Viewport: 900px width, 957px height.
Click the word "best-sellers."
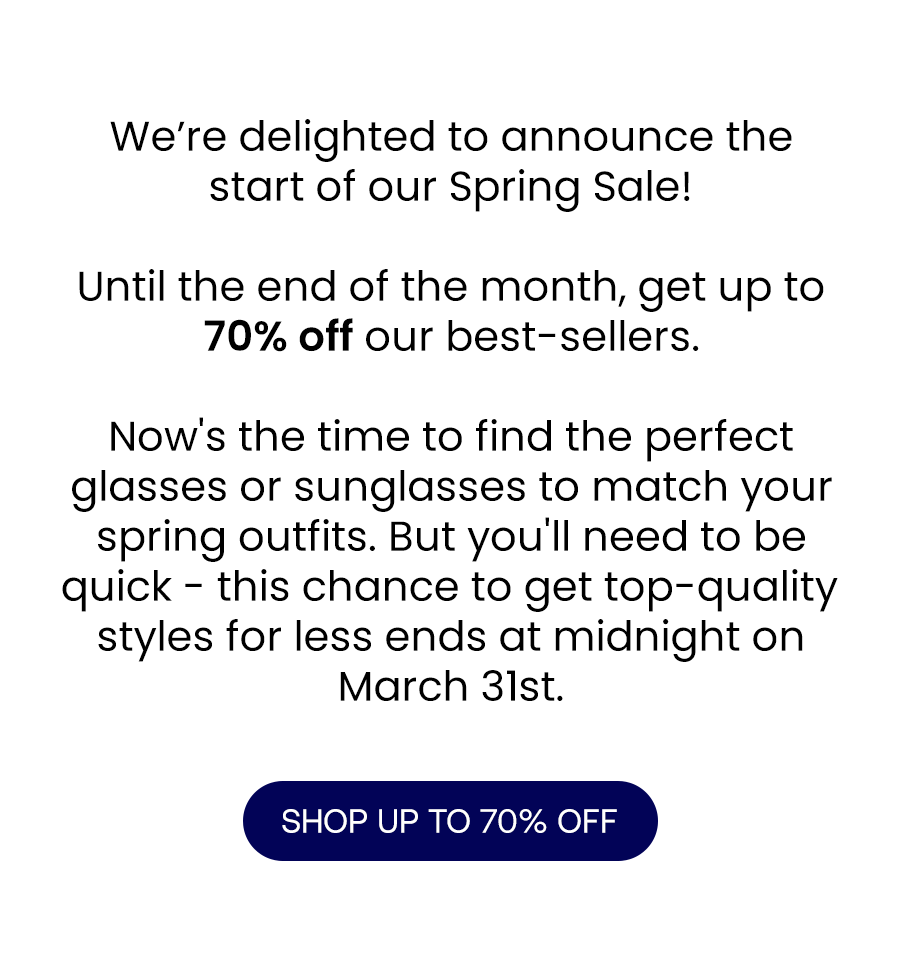pyautogui.click(x=572, y=336)
